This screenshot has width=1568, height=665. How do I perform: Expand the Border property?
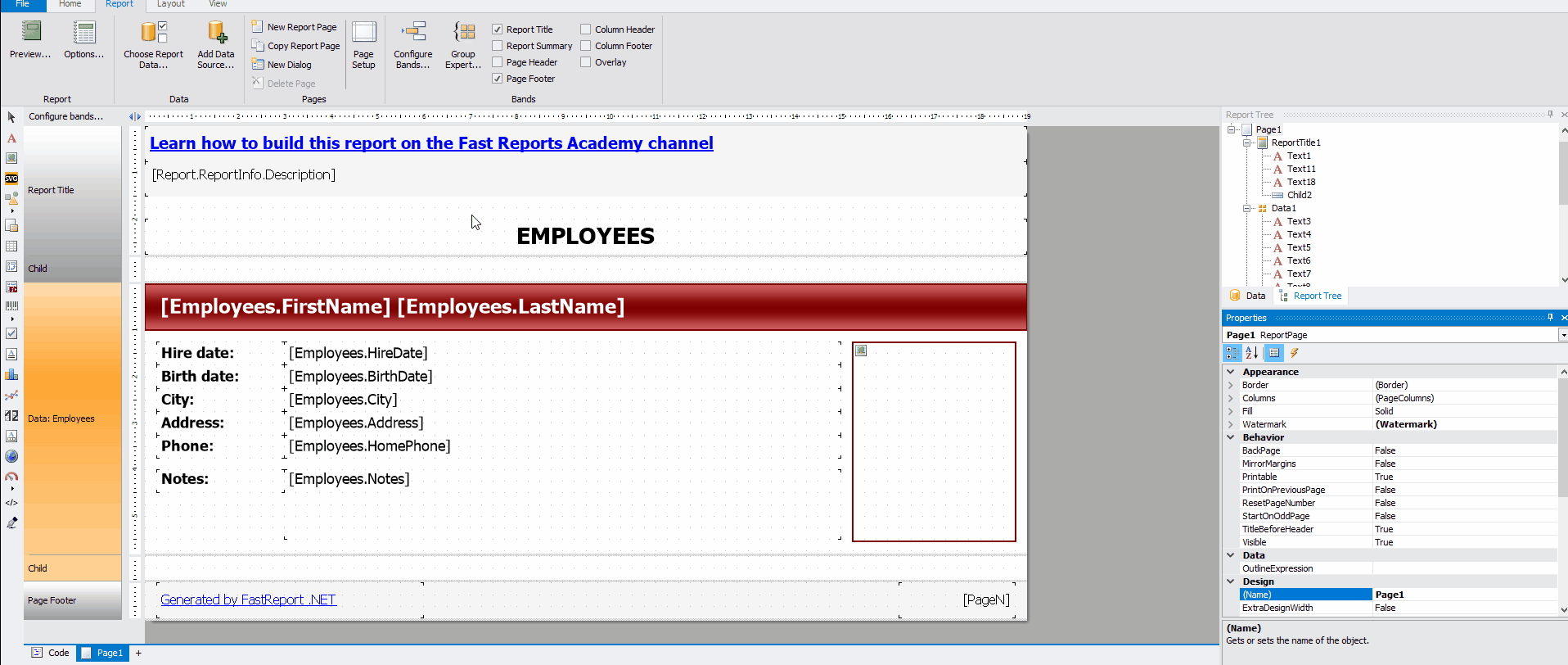click(x=1230, y=385)
